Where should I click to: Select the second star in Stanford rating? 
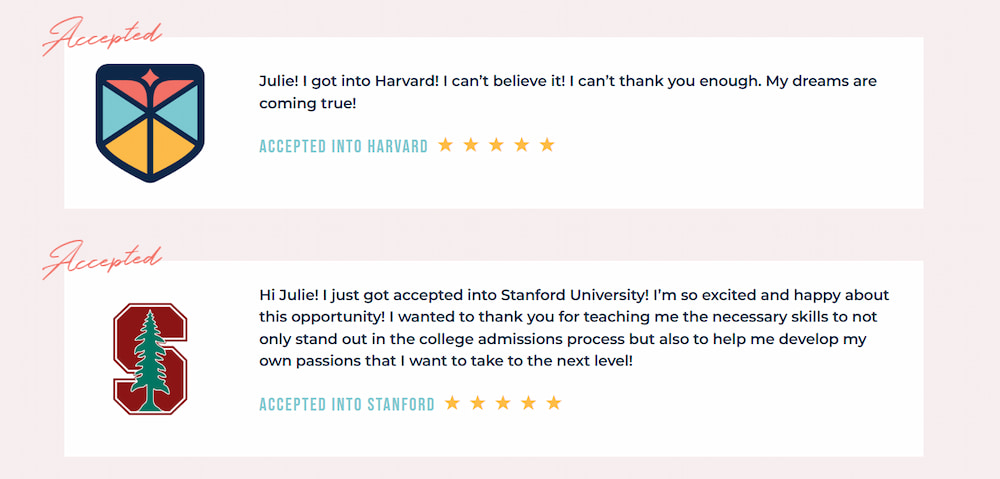478,403
